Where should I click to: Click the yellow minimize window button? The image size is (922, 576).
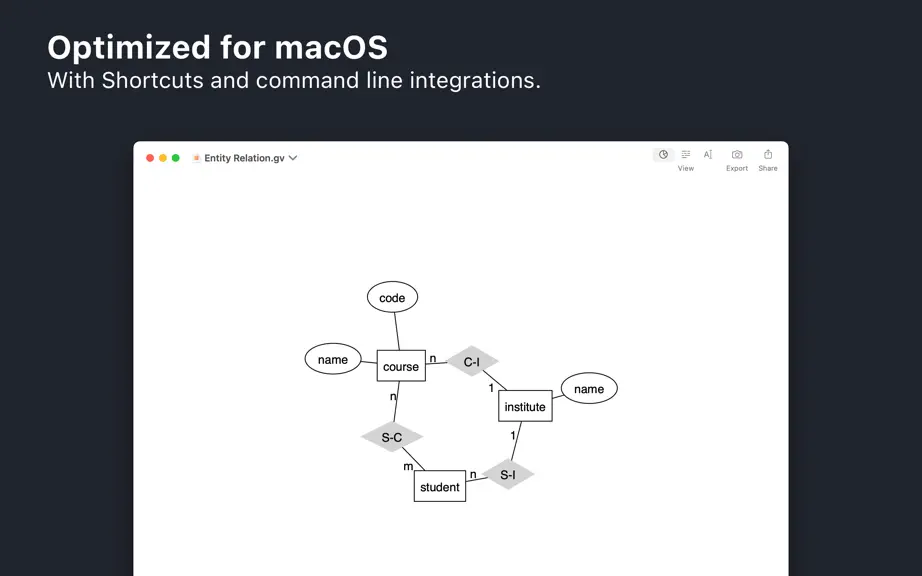(x=163, y=158)
